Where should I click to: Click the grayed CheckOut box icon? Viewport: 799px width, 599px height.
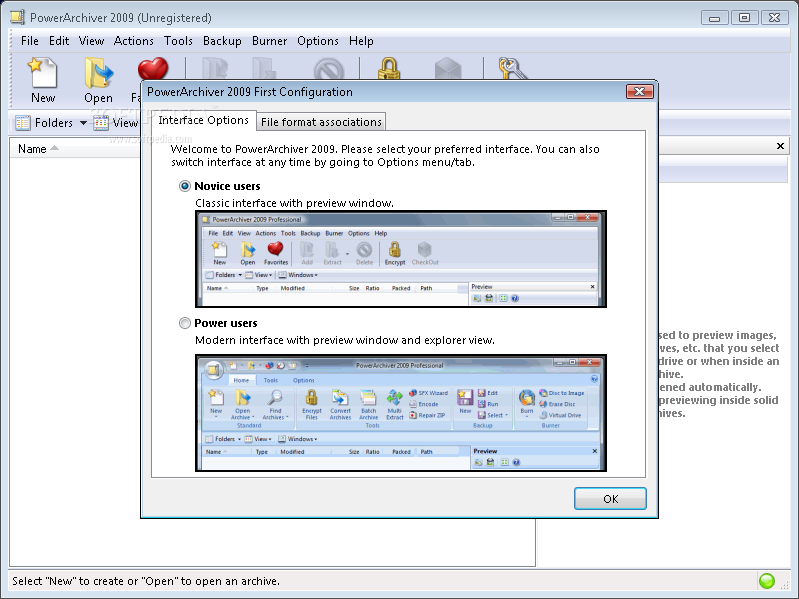tap(448, 69)
